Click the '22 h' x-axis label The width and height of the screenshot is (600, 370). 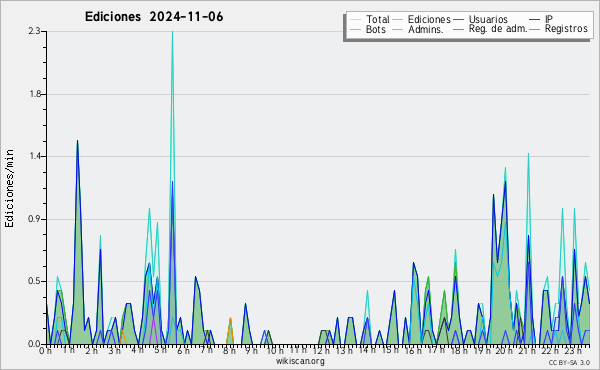click(551, 351)
